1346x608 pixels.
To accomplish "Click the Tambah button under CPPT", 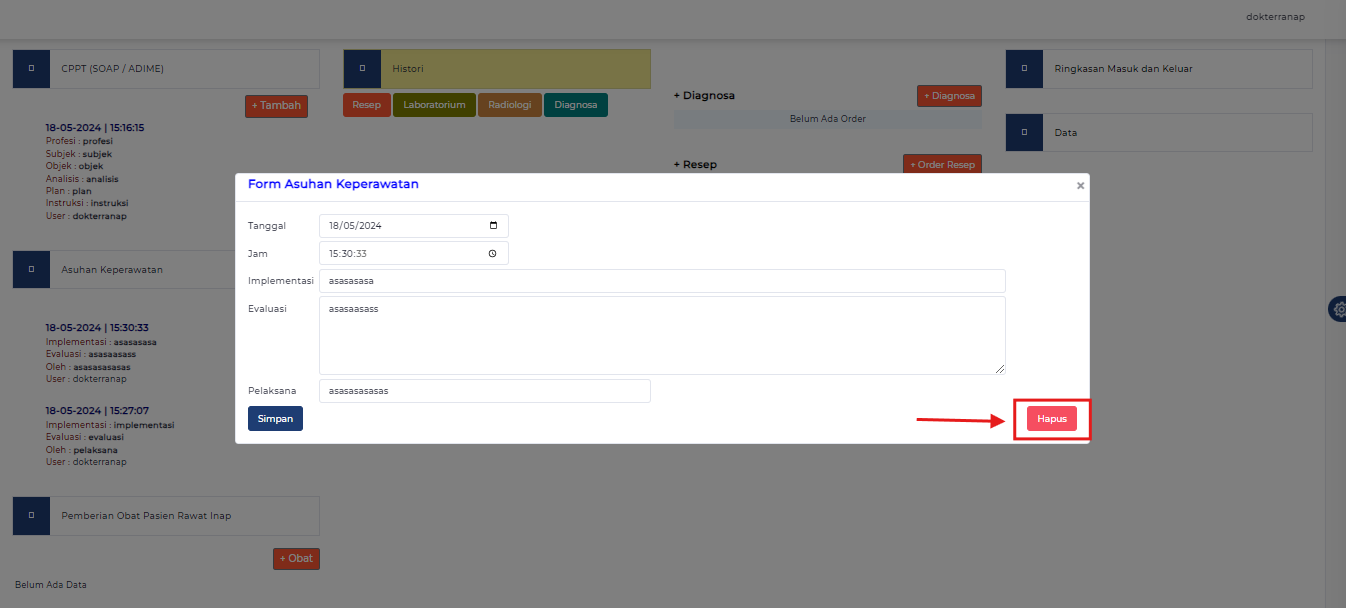I will coord(276,105).
